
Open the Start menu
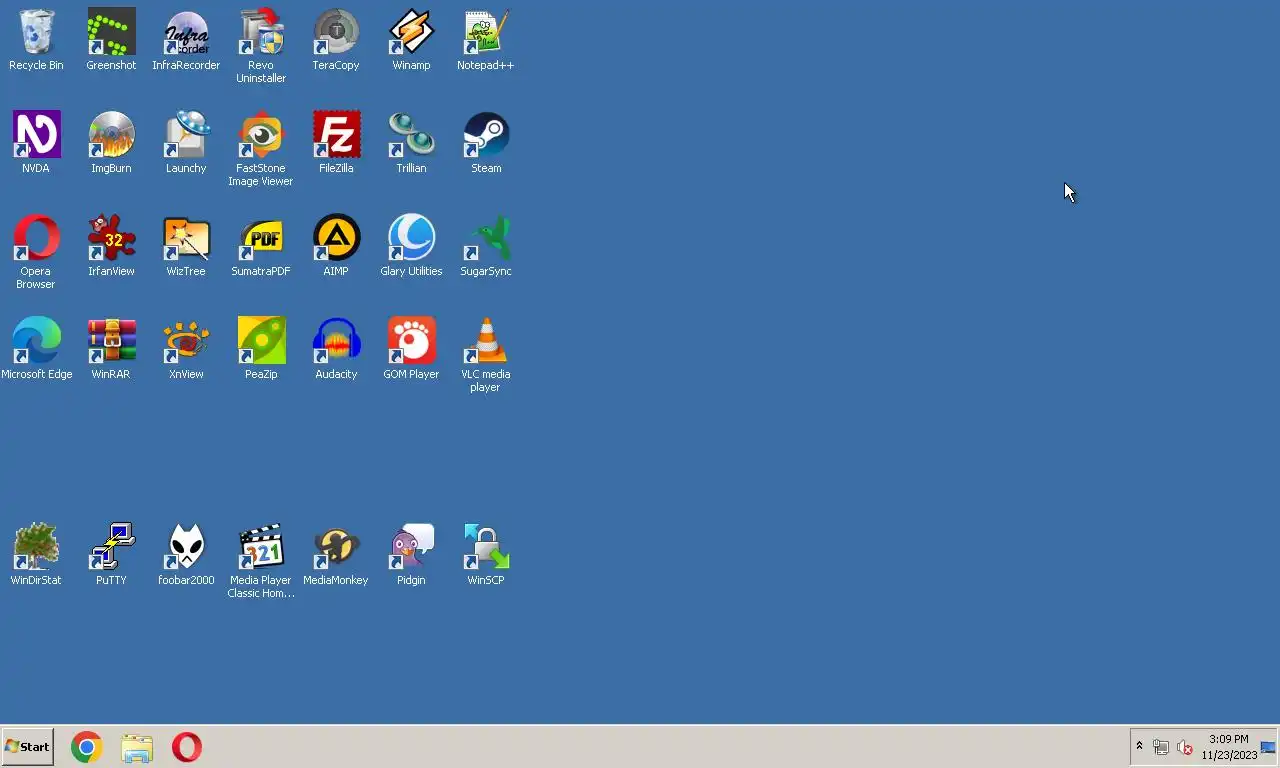tap(27, 747)
